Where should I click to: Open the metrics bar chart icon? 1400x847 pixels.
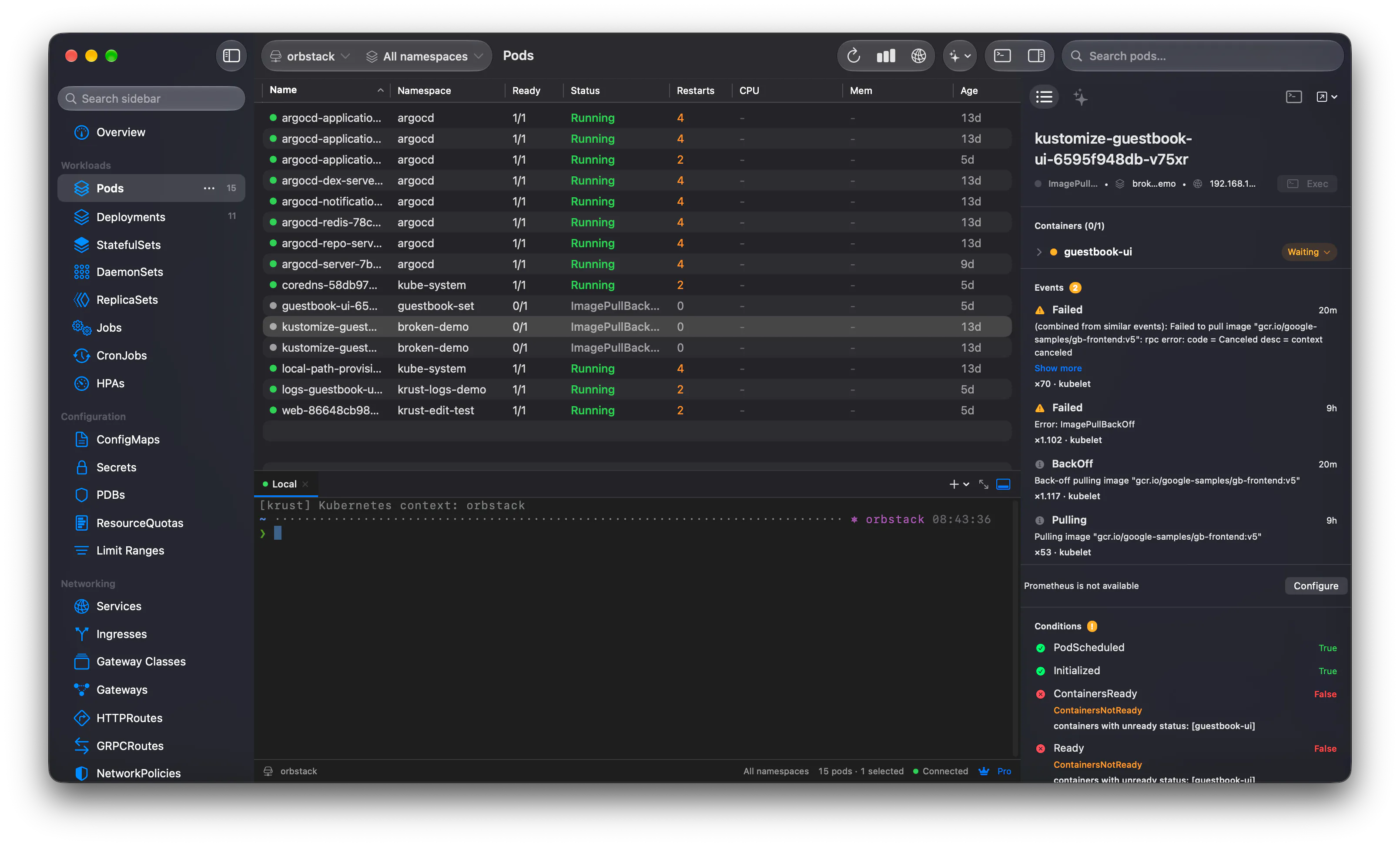(x=885, y=56)
